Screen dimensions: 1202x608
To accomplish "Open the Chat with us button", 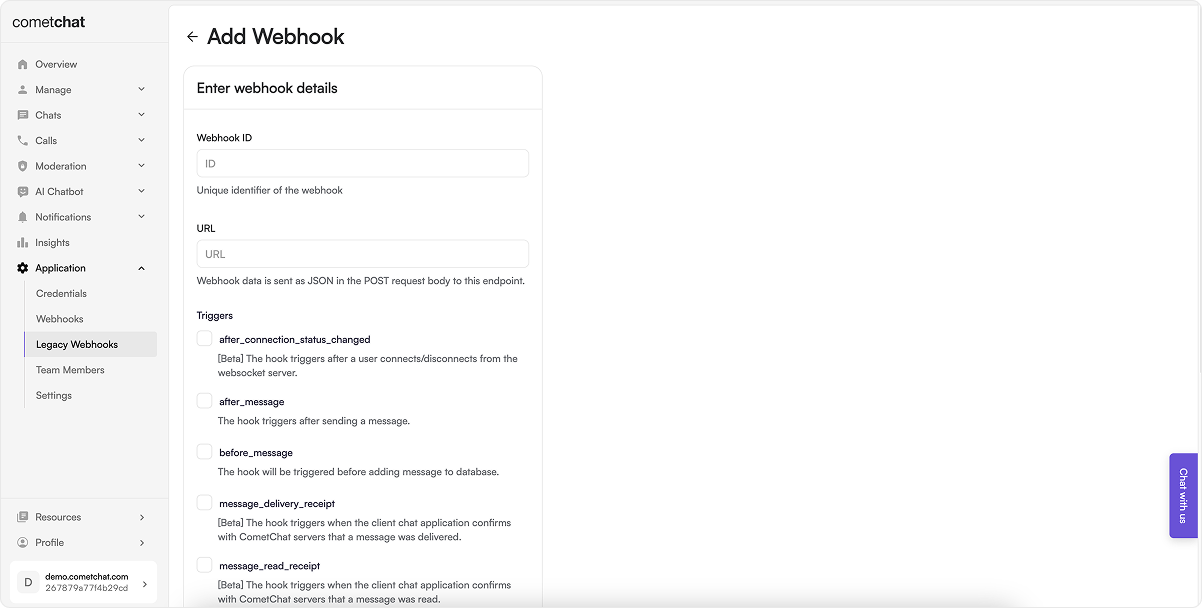I will pos(1183,496).
